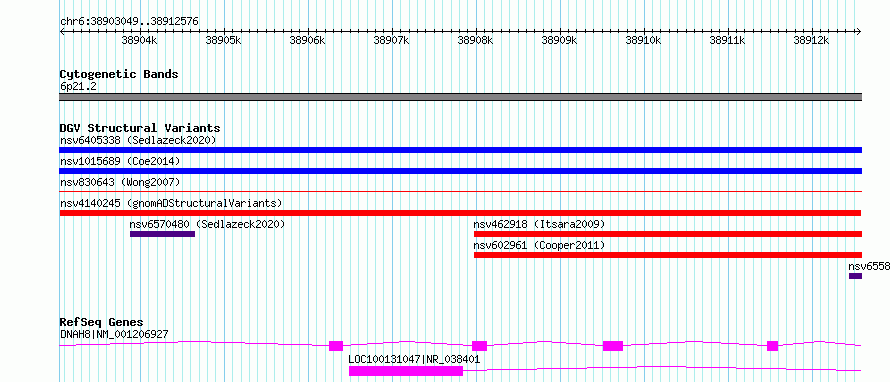890x382 pixels.
Task: Select the red bar below nsv602961
Action: 668,255
